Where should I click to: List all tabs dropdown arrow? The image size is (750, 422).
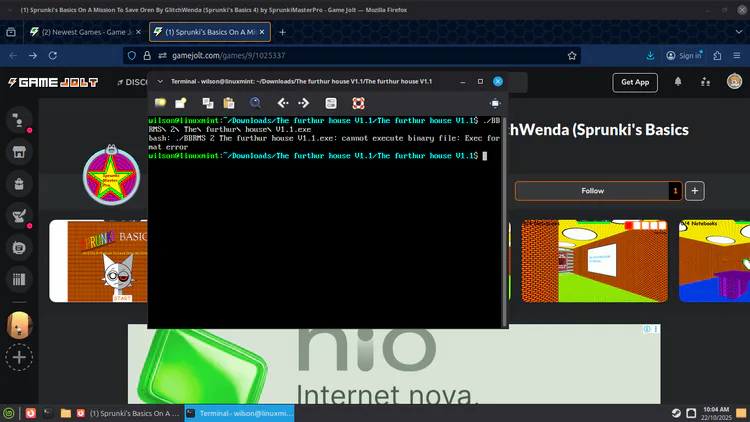[x=739, y=32]
